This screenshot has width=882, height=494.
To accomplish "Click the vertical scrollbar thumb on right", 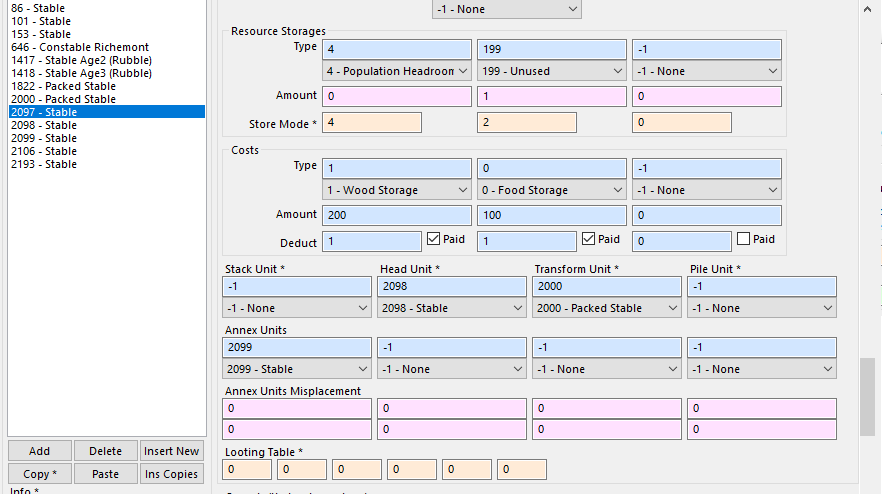I will coord(868,397).
